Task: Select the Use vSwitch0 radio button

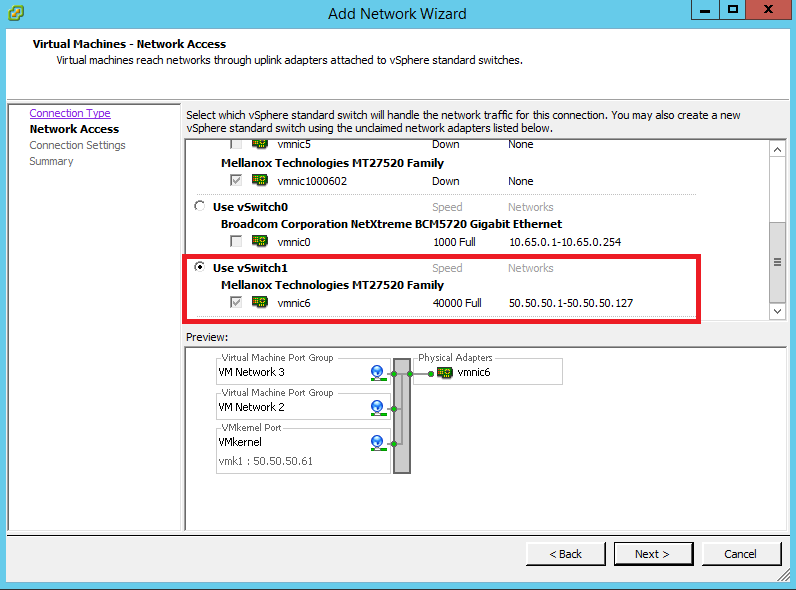Action: point(200,207)
